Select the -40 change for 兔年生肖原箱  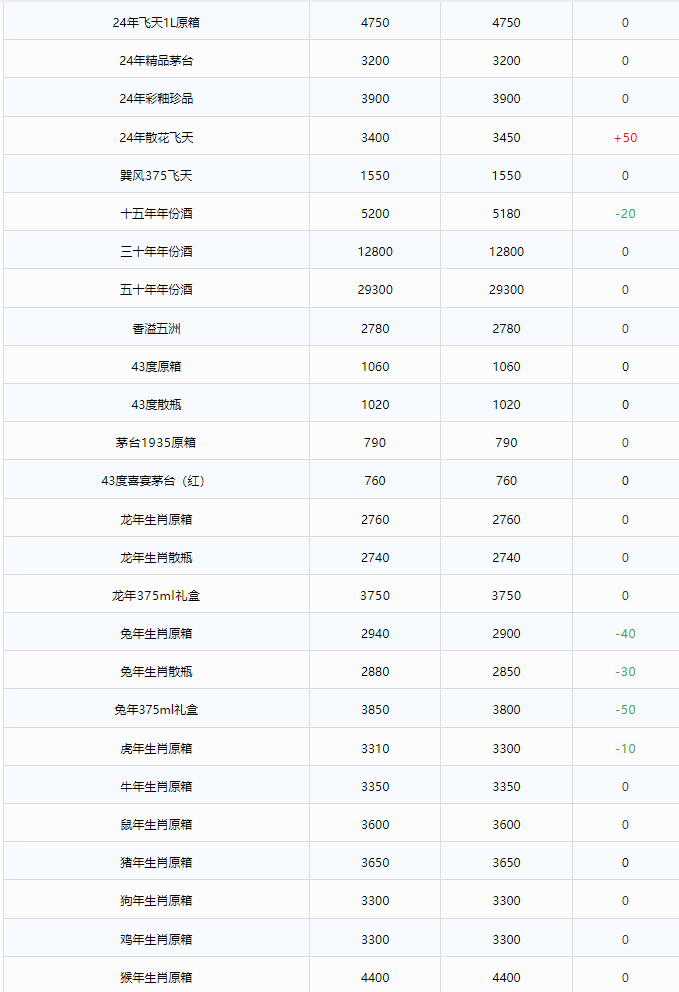point(625,634)
